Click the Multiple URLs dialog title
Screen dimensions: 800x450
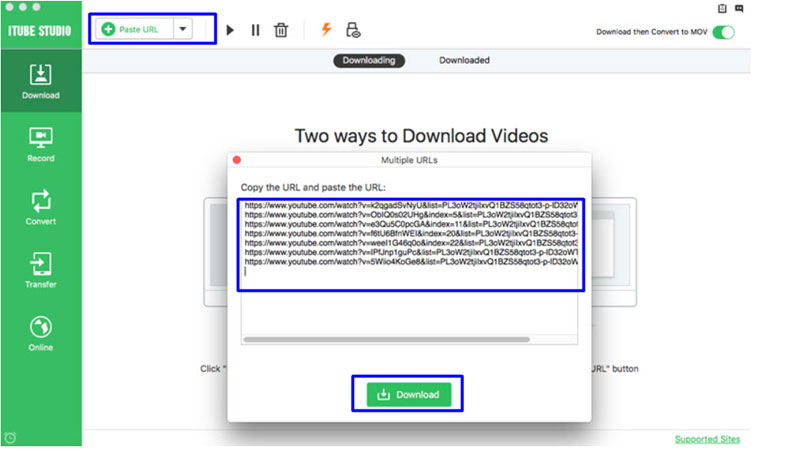(x=409, y=160)
